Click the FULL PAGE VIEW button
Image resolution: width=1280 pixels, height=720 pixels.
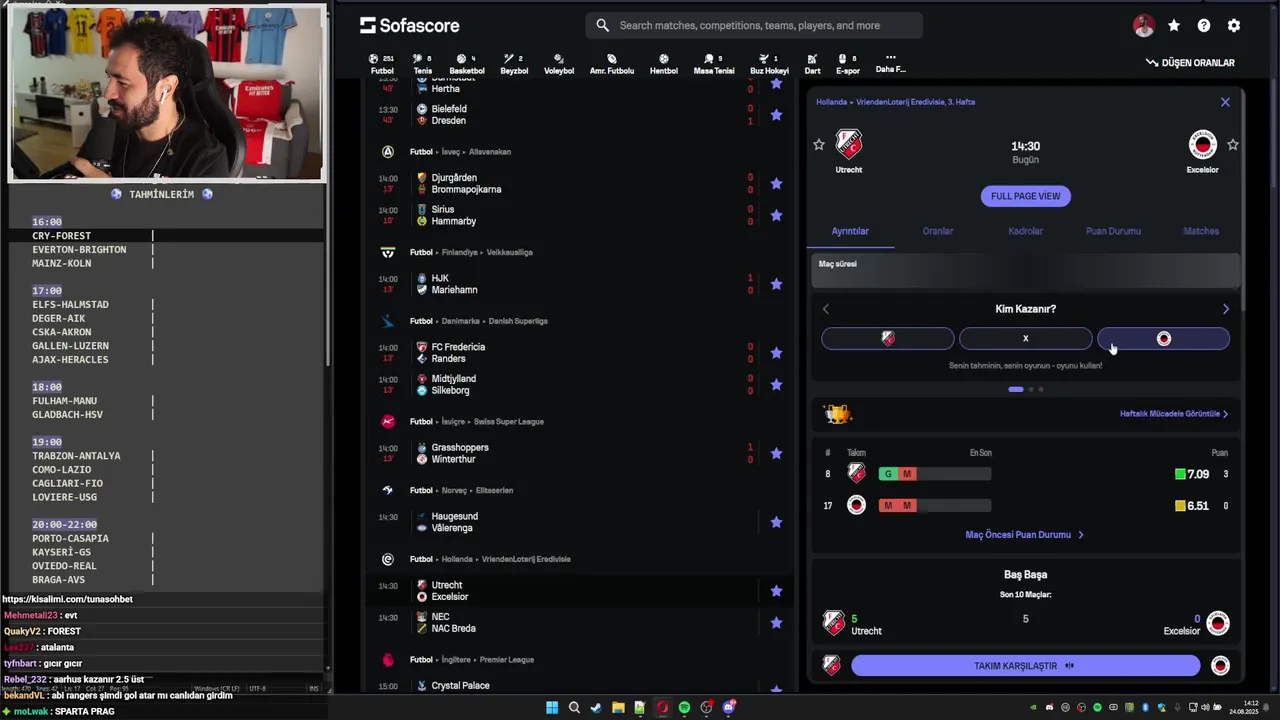pos(1025,196)
